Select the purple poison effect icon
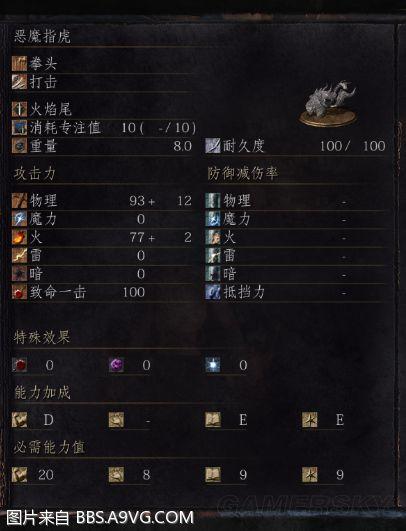The height and width of the screenshot is (531, 406). pos(116,365)
